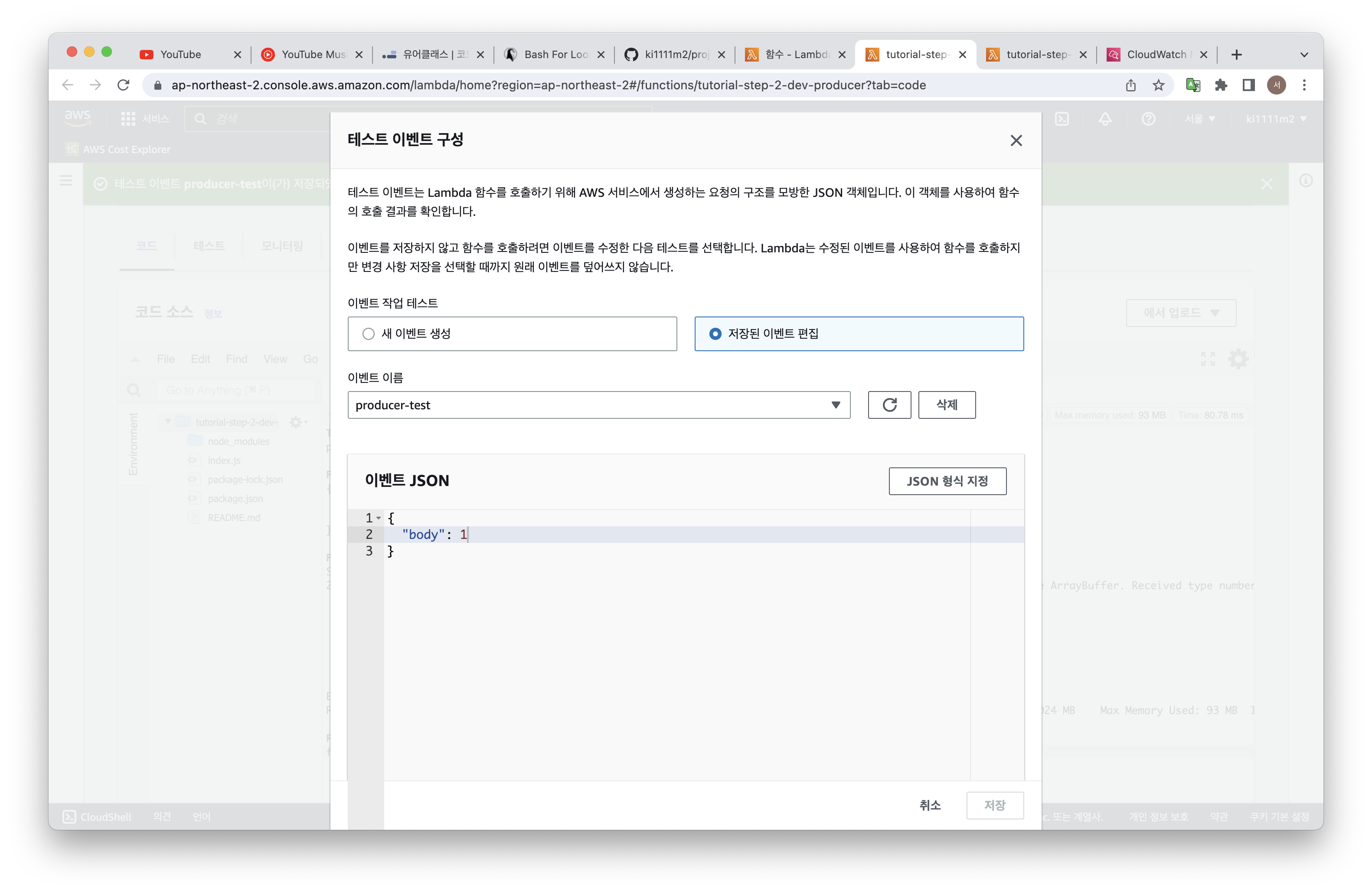This screenshot has height=894, width=1372.
Task: Collapse the JSON fold arrow on line 1
Action: pyautogui.click(x=379, y=518)
